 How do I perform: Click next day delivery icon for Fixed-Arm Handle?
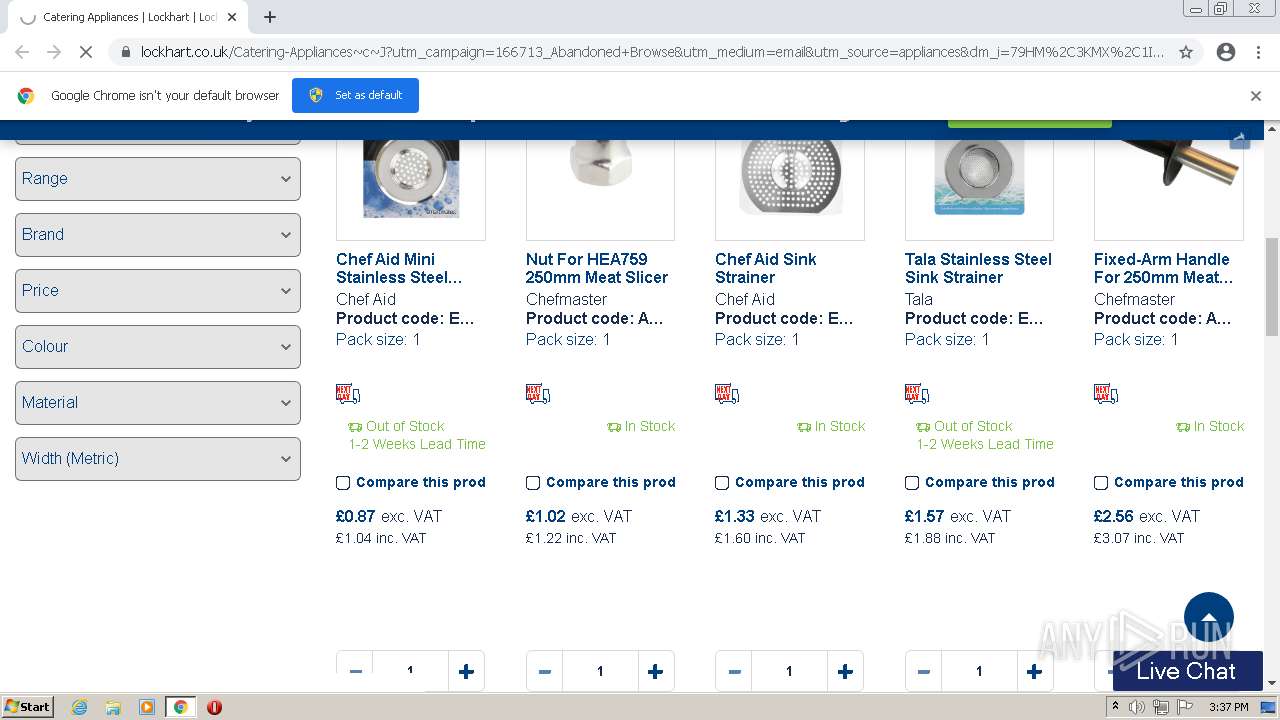click(1106, 394)
